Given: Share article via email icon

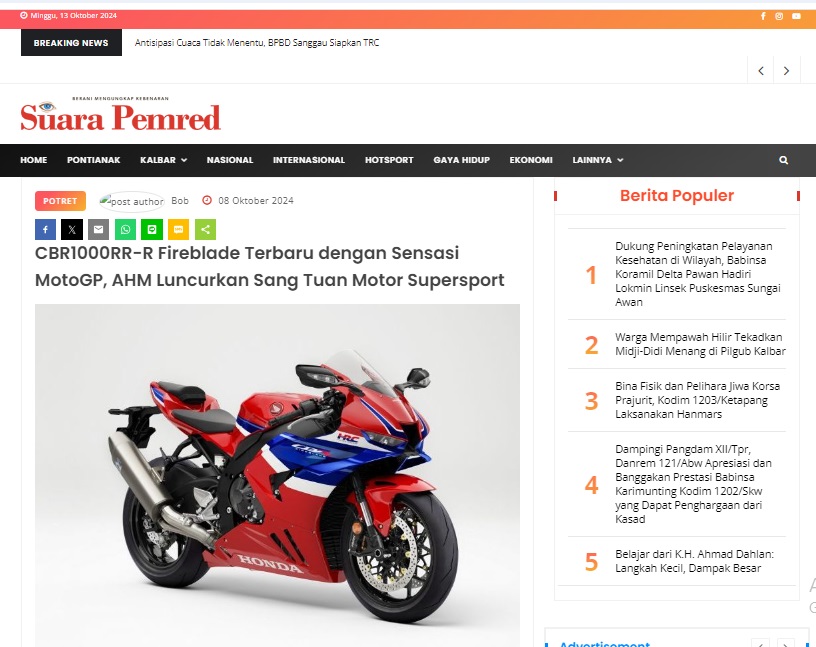Looking at the screenshot, I should [x=98, y=230].
